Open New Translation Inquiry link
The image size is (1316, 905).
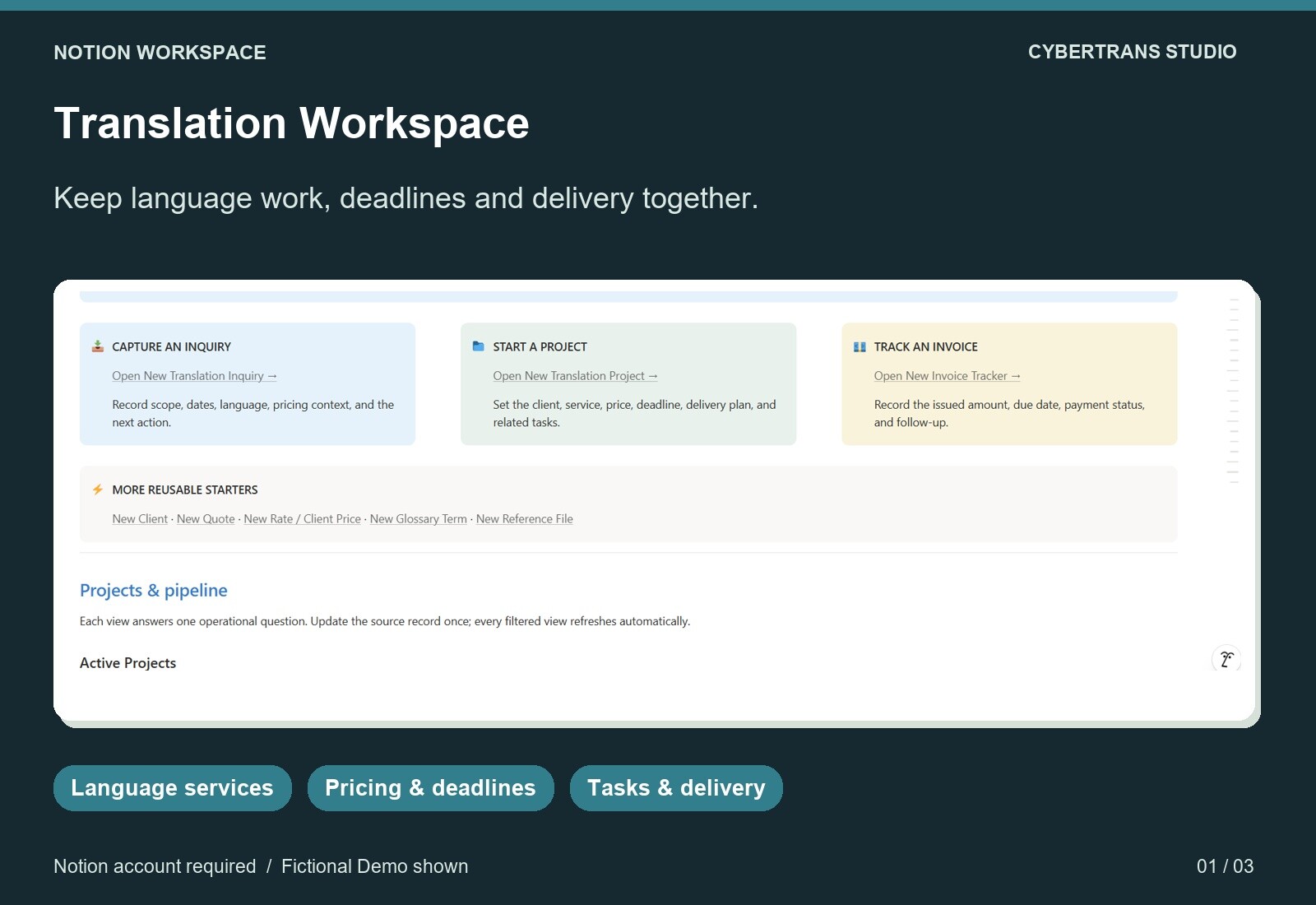pos(194,376)
